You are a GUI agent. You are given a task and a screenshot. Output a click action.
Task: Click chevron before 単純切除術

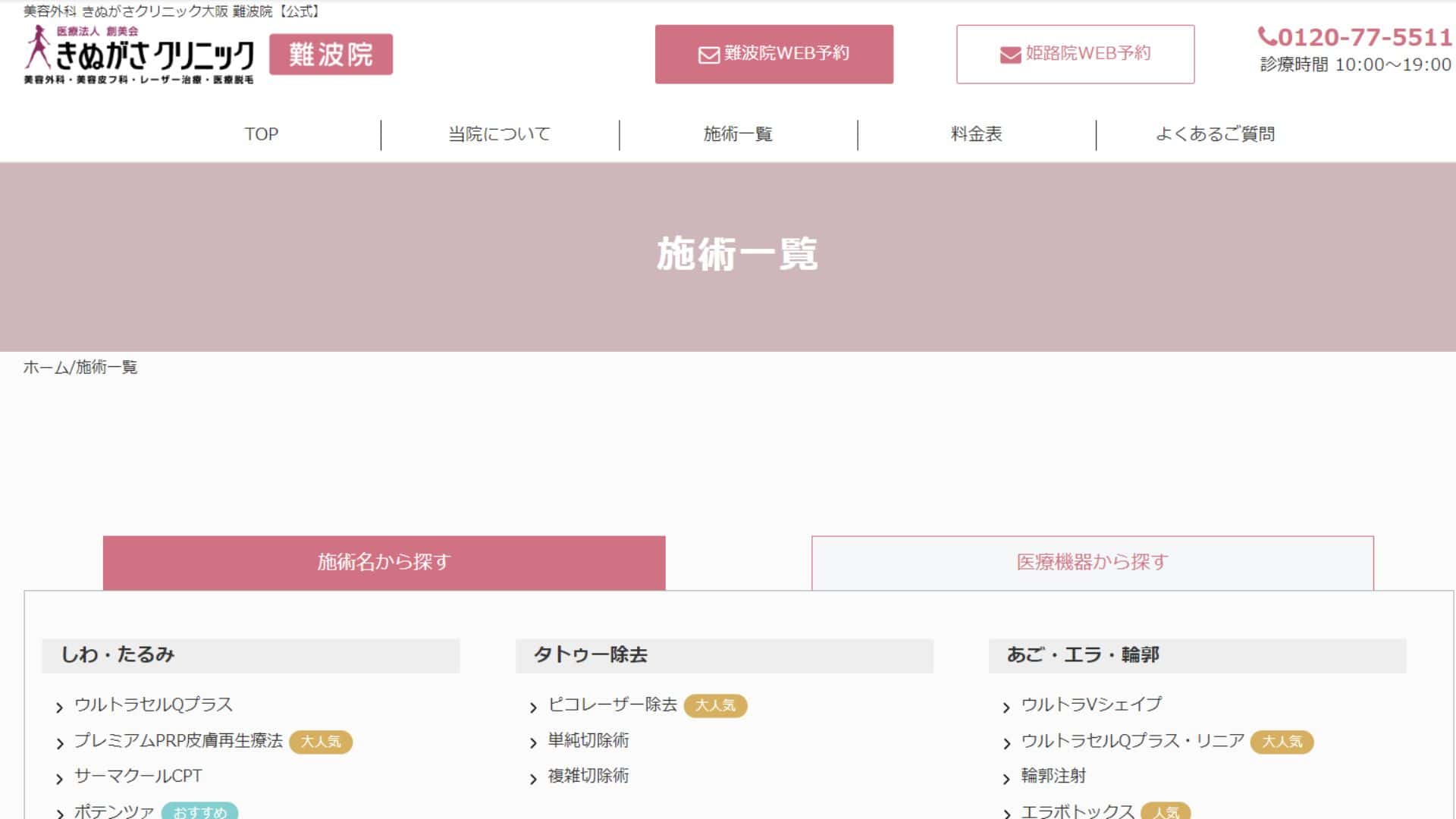533,744
